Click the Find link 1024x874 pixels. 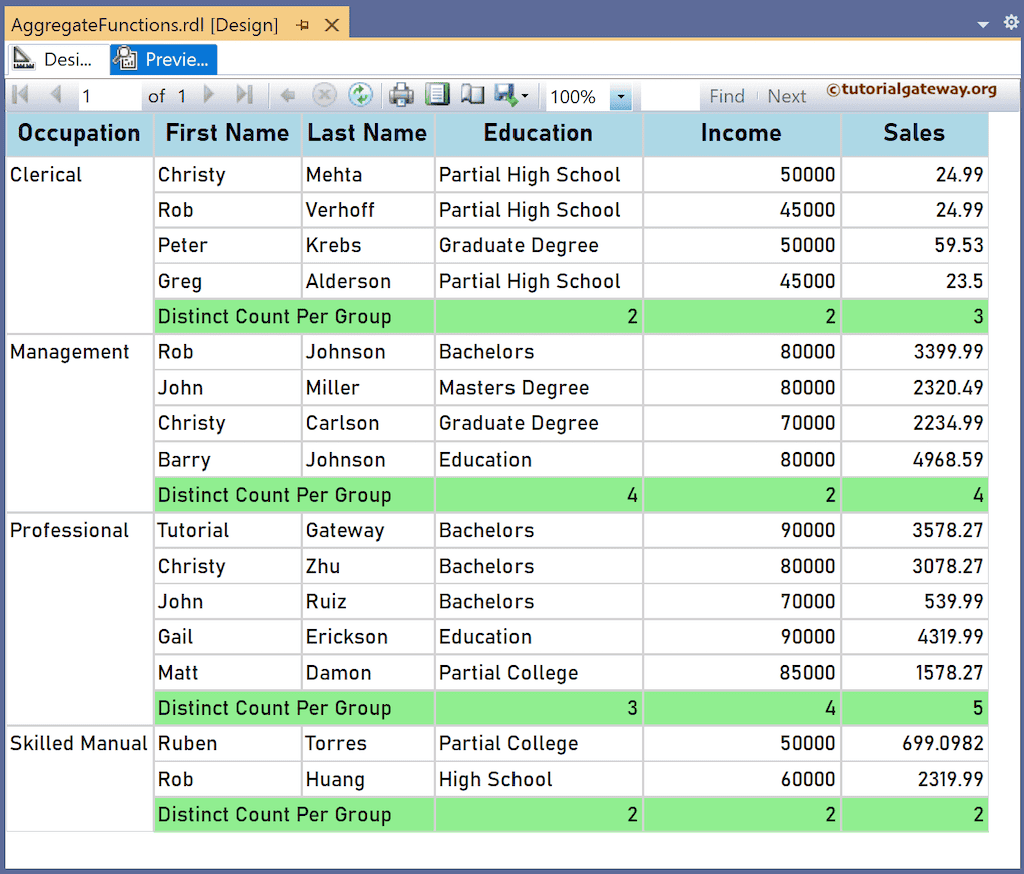[727, 96]
